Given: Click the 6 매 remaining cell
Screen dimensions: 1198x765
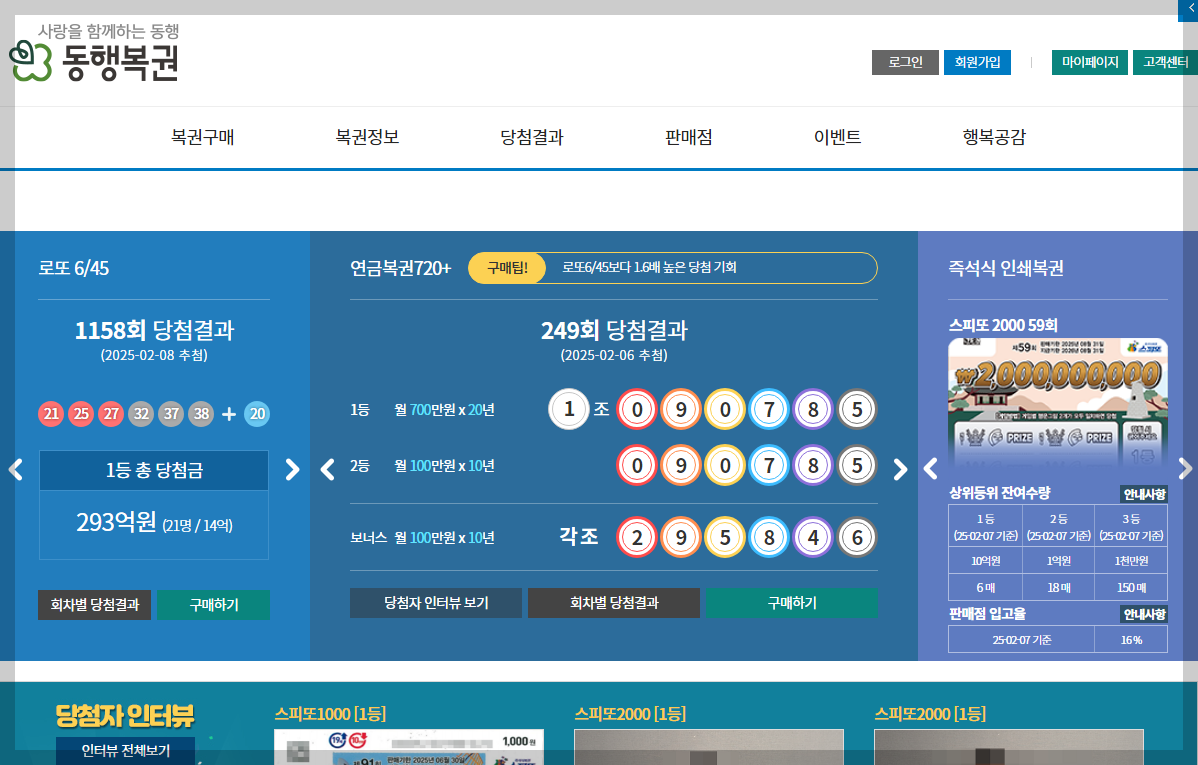Looking at the screenshot, I should coord(985,588).
